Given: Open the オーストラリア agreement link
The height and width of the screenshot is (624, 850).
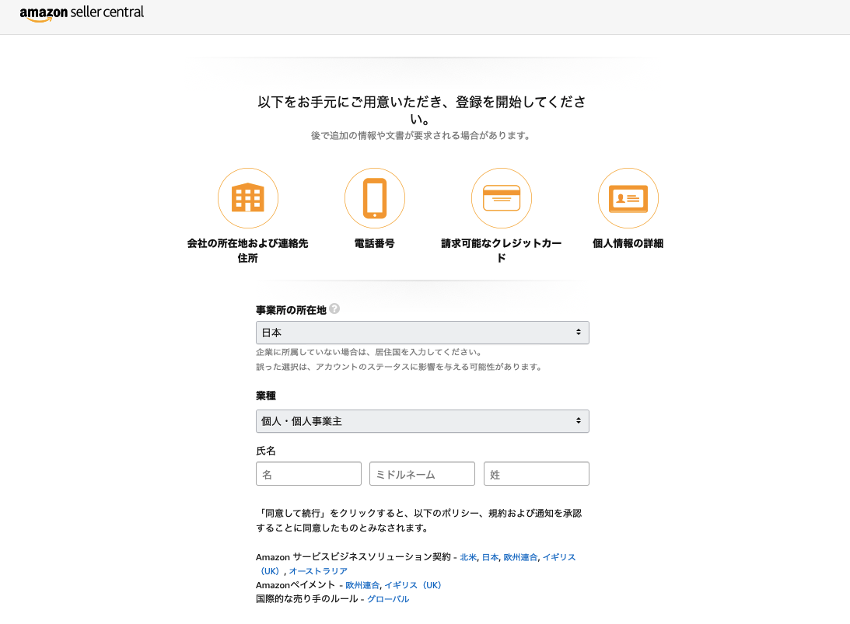Looking at the screenshot, I should click(x=318, y=571).
